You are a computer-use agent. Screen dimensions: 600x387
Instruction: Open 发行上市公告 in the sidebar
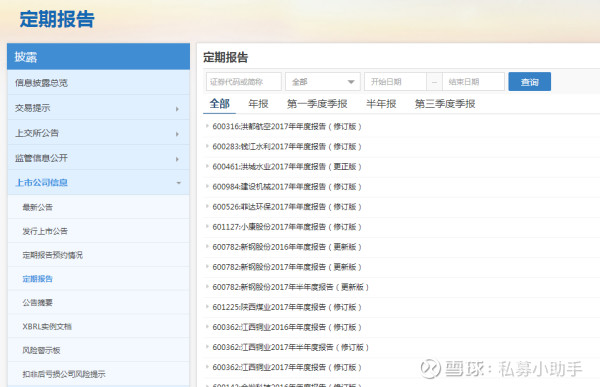(99, 231)
